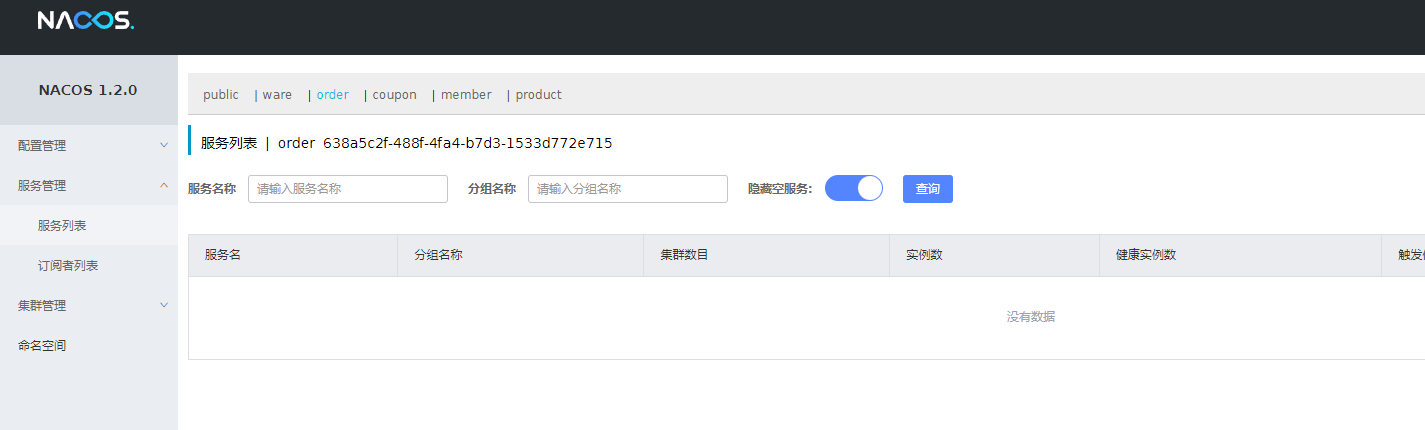Click the NACOS 1.2.0 version title
The height and width of the screenshot is (430, 1425).
click(88, 90)
